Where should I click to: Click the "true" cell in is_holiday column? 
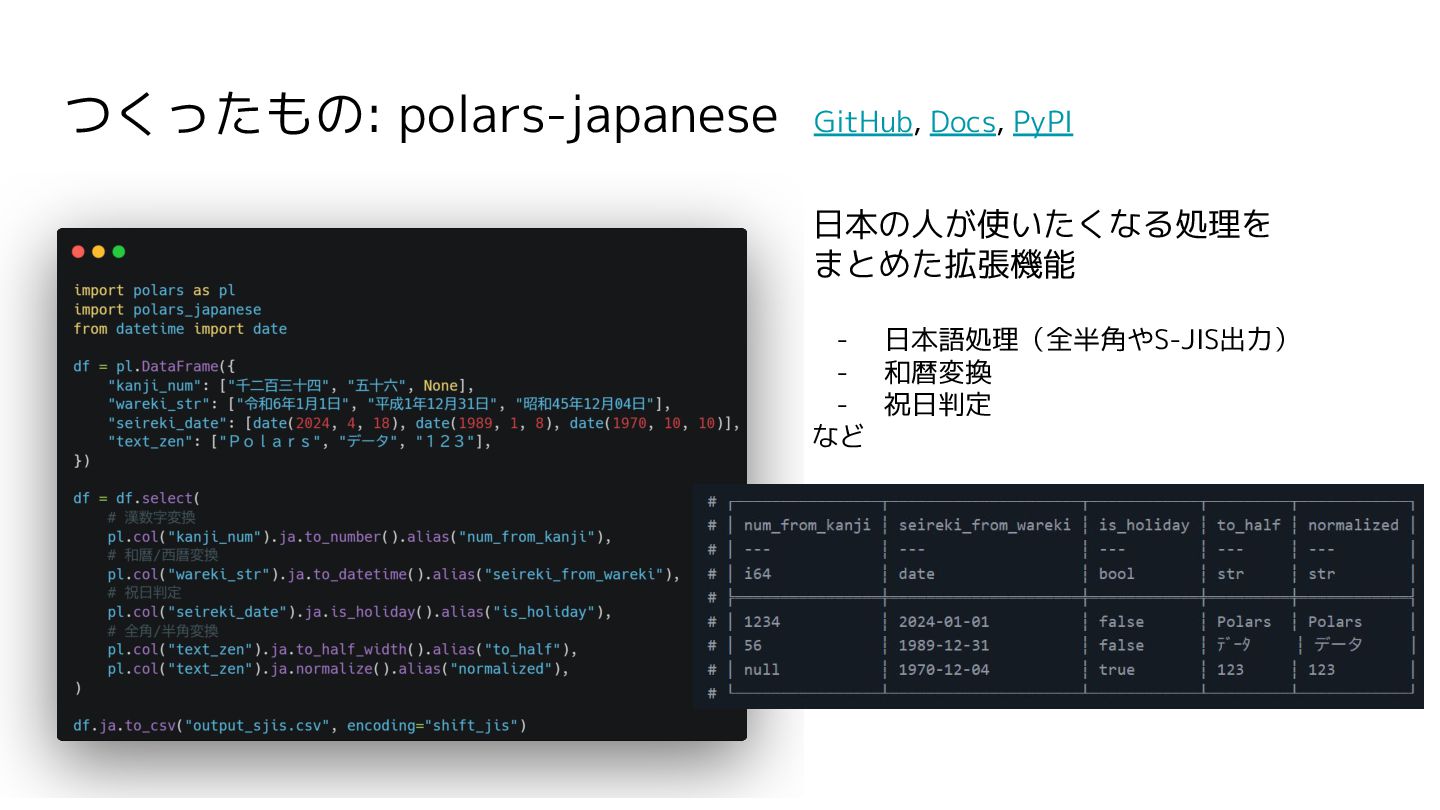(1116, 670)
